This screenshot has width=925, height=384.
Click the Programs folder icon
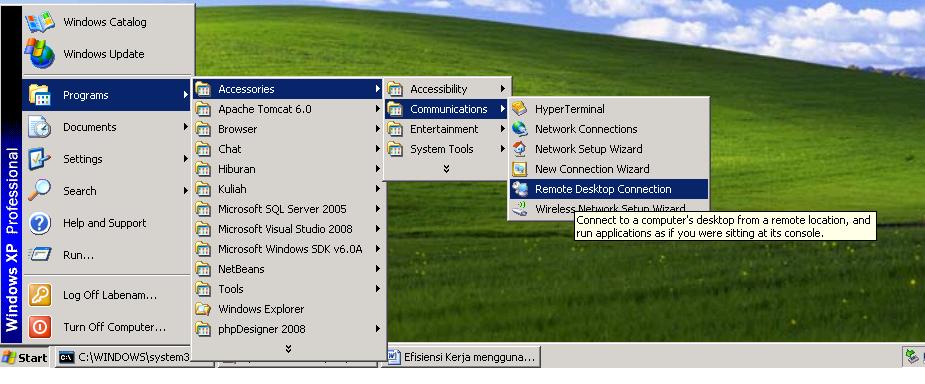[40, 94]
